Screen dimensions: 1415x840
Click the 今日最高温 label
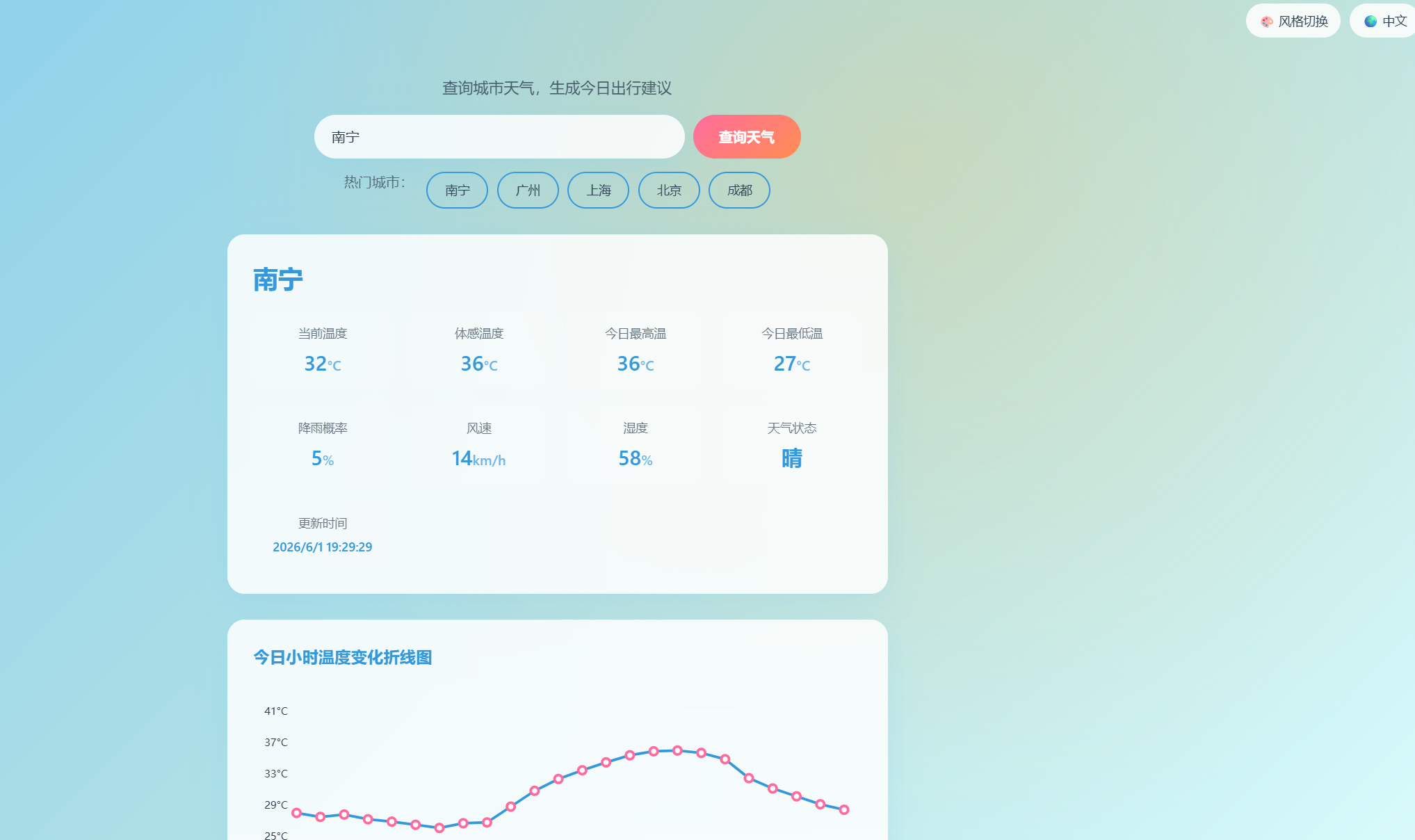636,334
